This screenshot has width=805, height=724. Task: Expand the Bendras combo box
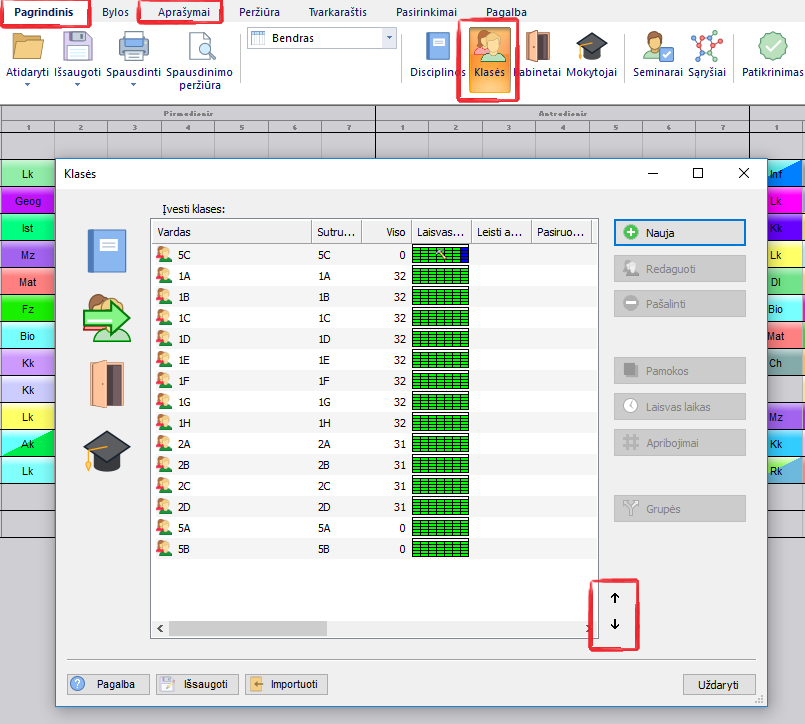[389, 38]
